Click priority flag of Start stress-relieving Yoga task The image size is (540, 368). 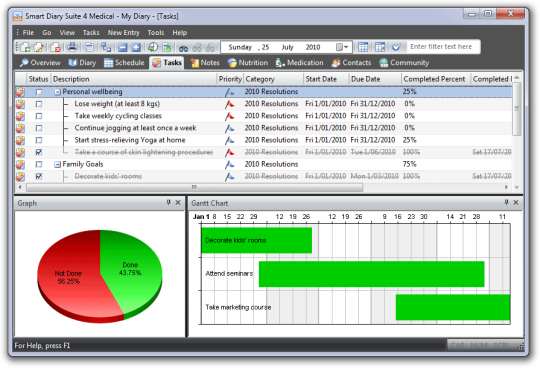click(x=229, y=140)
